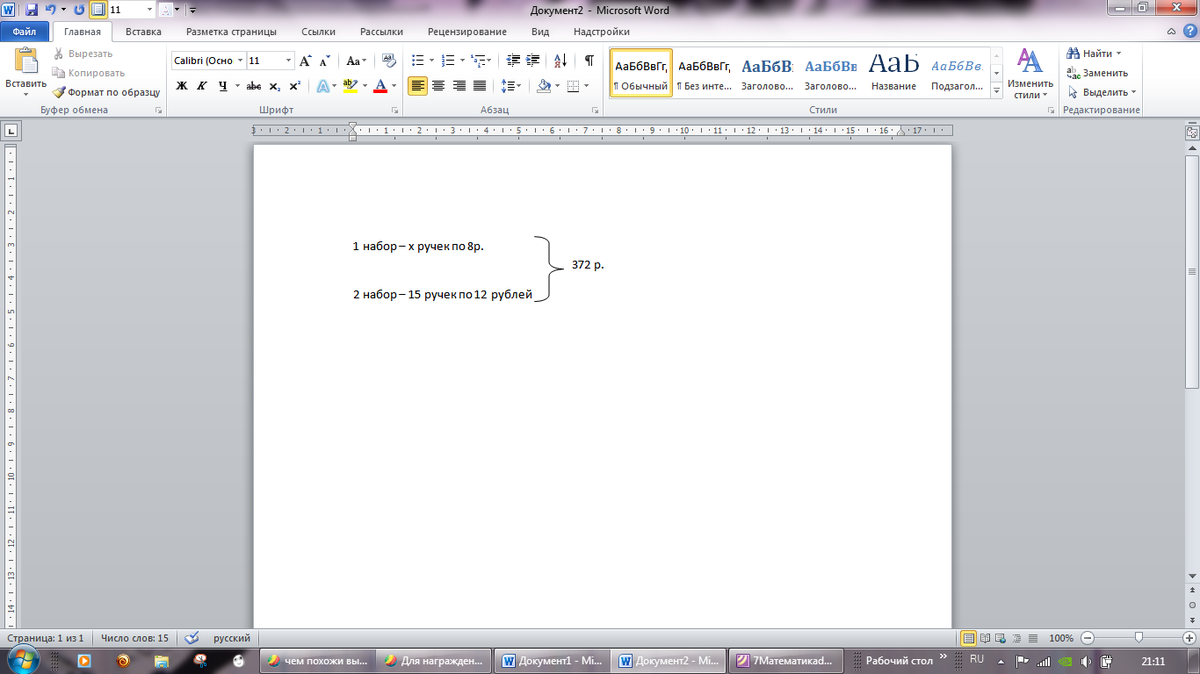Click the Sort (A-Z) icon
The width and height of the screenshot is (1200, 674).
(x=560, y=61)
